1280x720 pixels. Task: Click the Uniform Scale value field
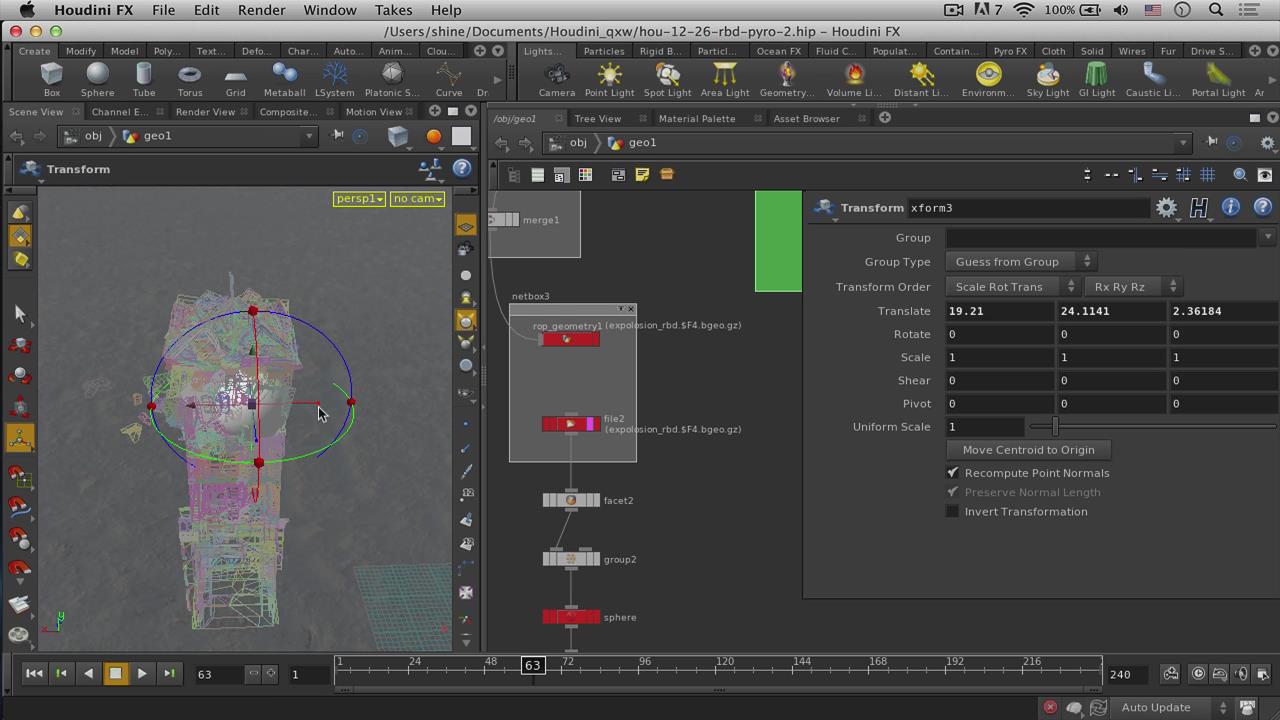tap(985, 427)
